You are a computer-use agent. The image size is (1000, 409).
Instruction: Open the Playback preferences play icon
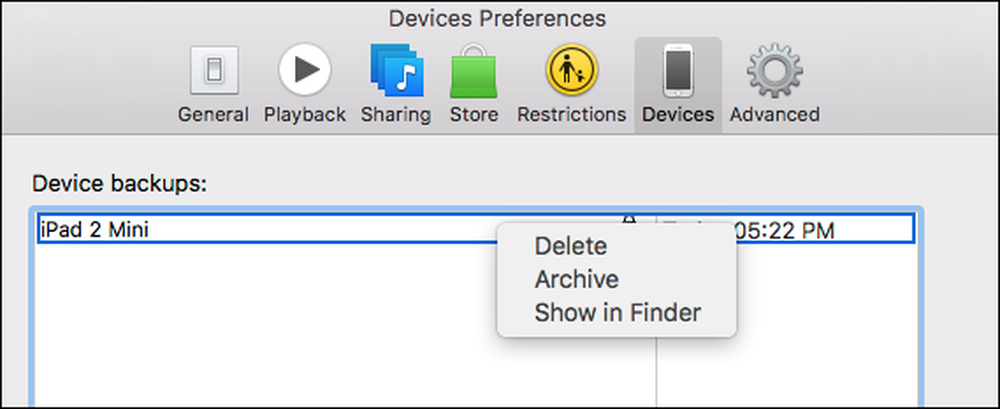[x=305, y=70]
